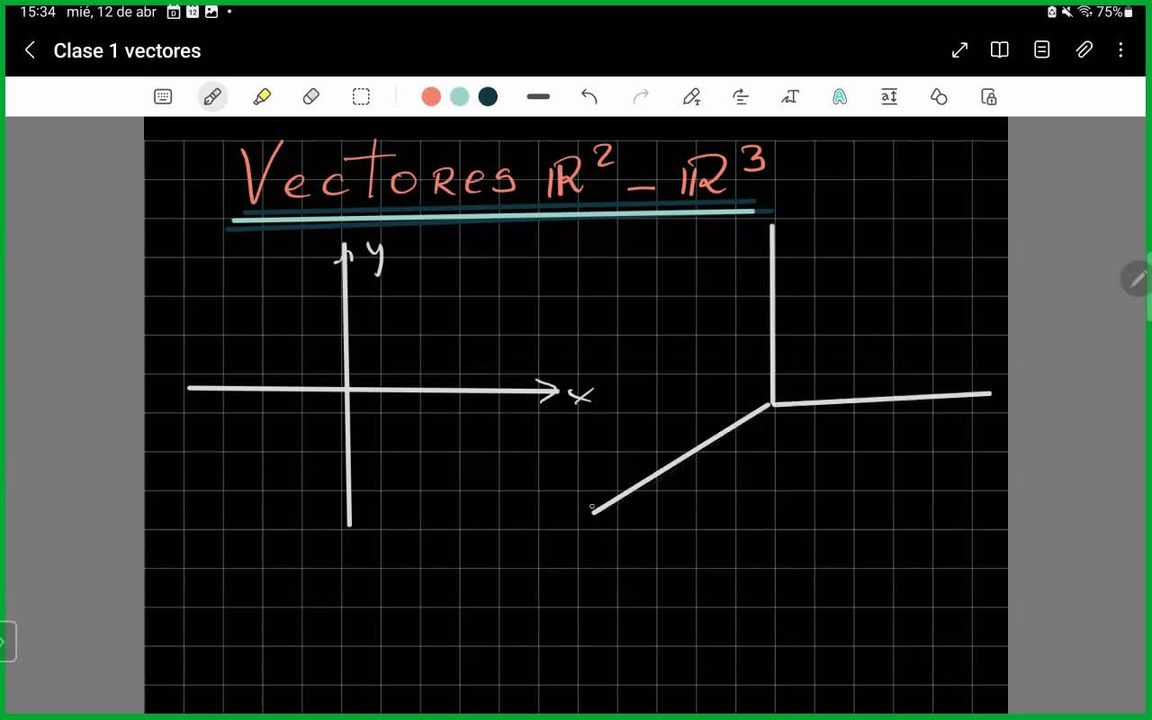Toggle the canvas lock icon

click(989, 97)
